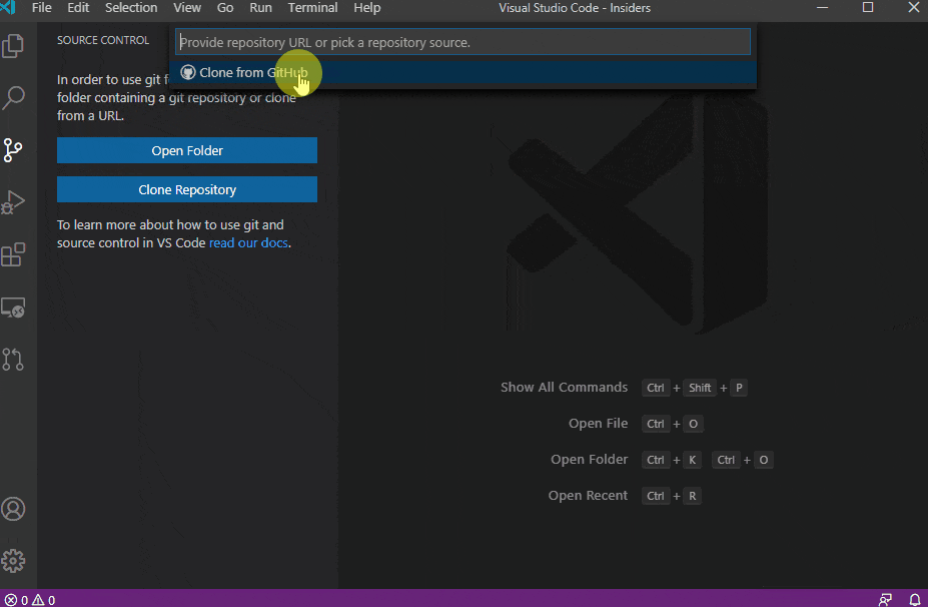Image resolution: width=928 pixels, height=607 pixels.
Task: Open the Accounts menu icon
Action: (x=13, y=509)
